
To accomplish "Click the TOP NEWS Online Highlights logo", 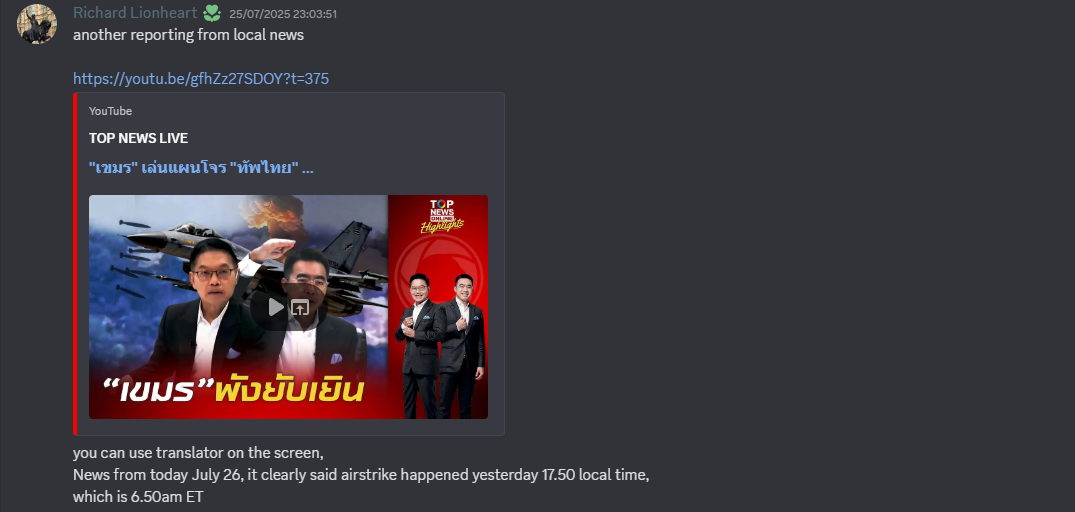I will pos(442,216).
